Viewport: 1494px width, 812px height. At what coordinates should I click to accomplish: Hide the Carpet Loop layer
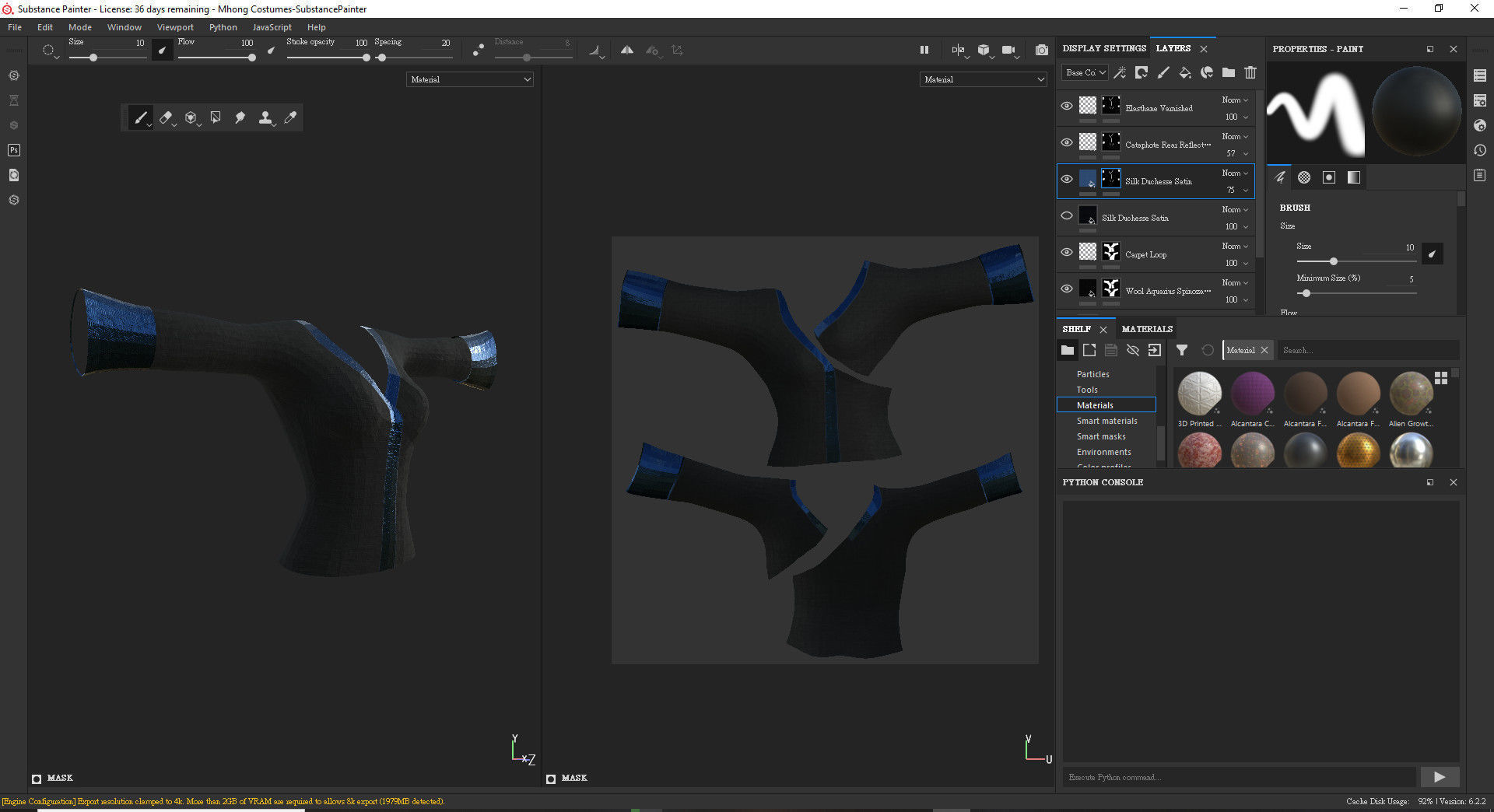[1067, 252]
